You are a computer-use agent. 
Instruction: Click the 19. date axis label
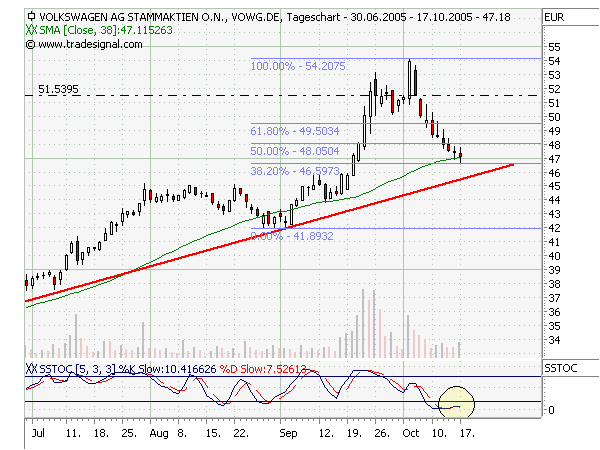[354, 434]
